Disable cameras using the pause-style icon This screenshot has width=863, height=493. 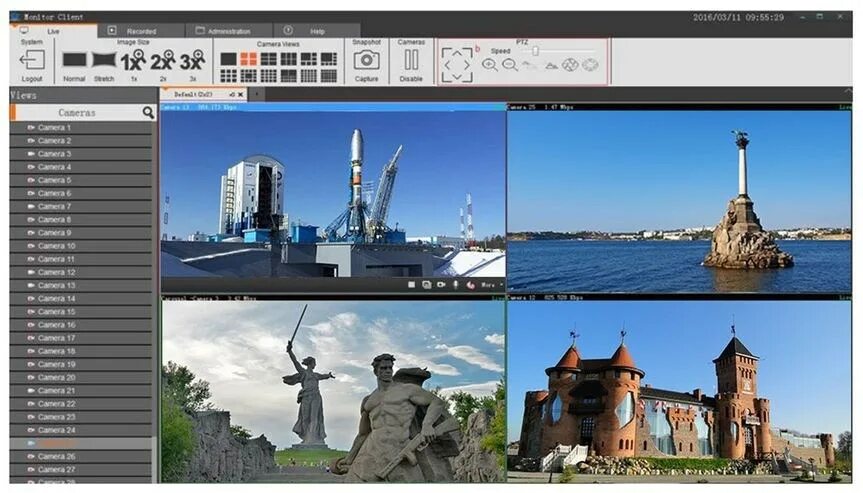(411, 59)
